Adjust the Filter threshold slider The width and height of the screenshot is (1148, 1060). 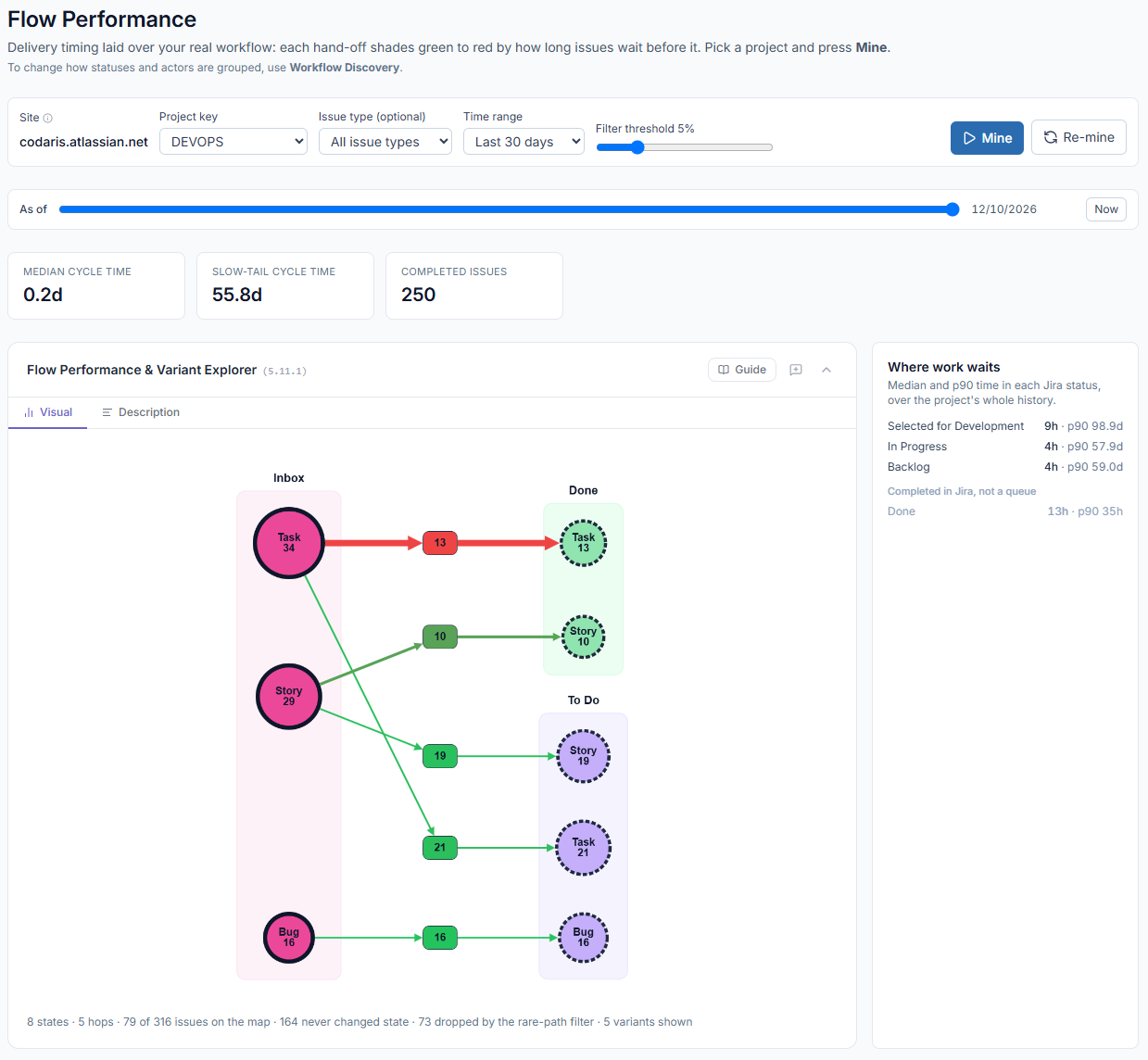click(684, 147)
